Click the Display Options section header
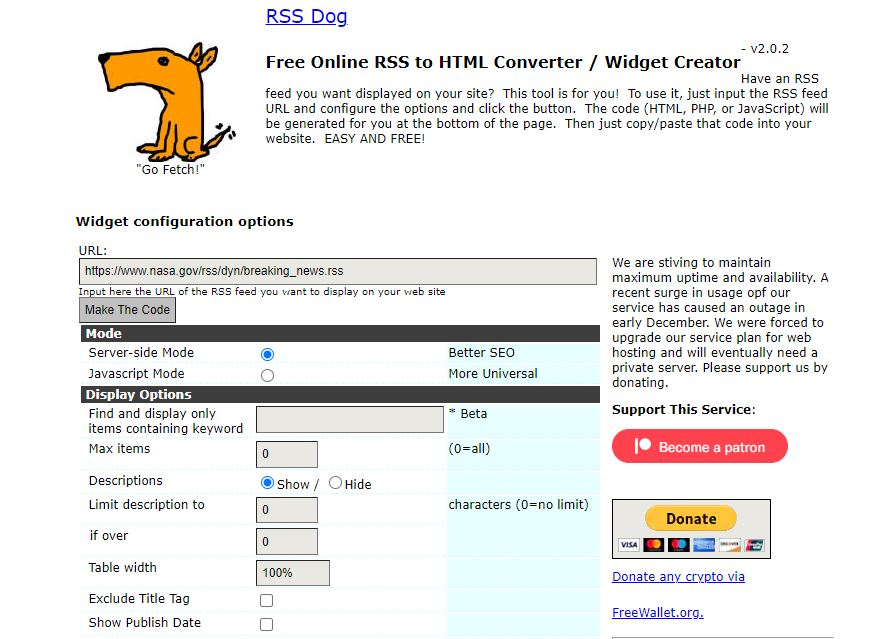 340,394
